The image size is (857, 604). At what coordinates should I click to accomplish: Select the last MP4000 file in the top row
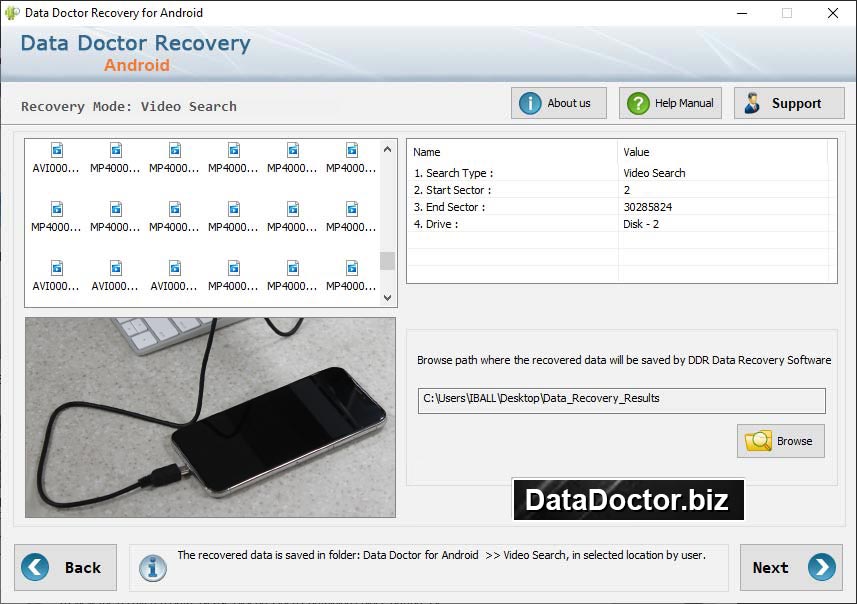point(351,157)
